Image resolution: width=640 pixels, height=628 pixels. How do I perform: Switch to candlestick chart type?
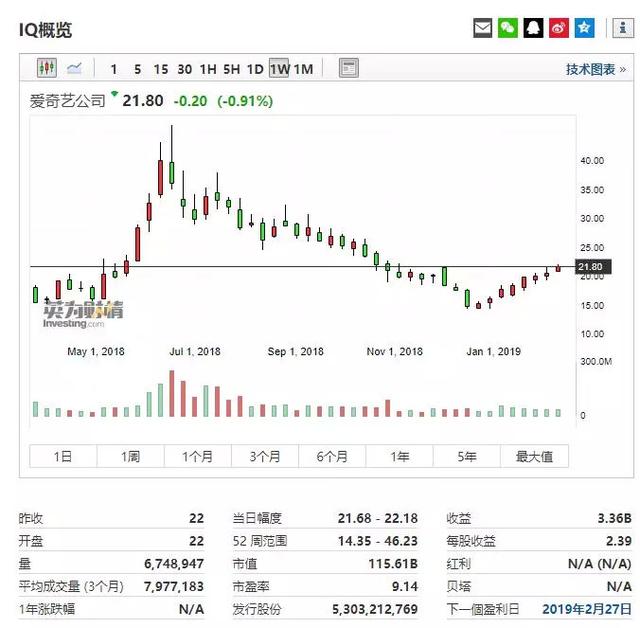point(47,67)
